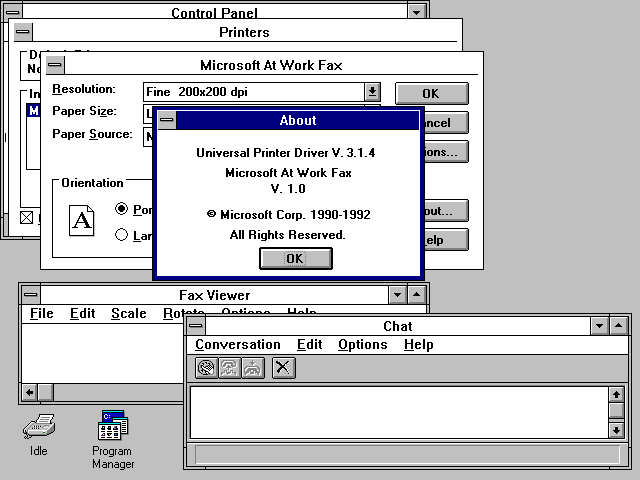Click the portrait page orientation icon

point(82,221)
